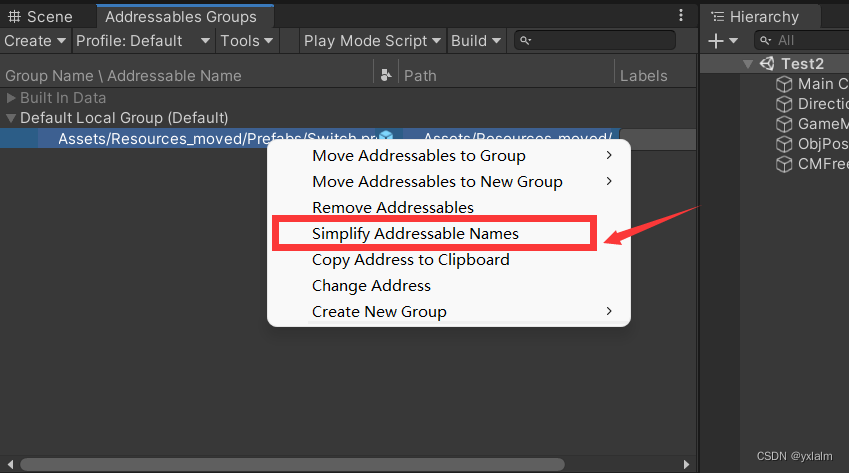The width and height of the screenshot is (849, 473).
Task: Open the Create dropdown
Action: coord(35,41)
